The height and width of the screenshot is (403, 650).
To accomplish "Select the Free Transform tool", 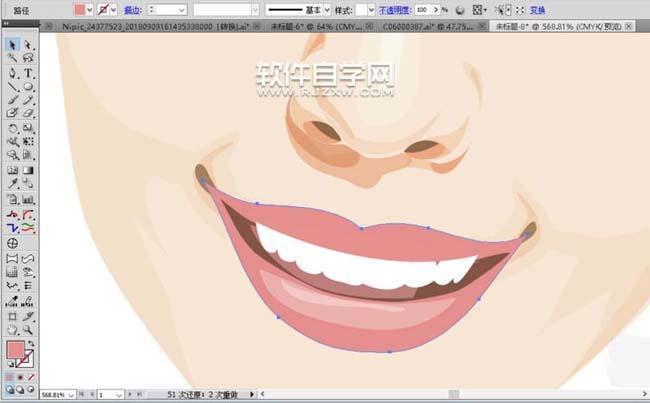I will (x=28, y=141).
